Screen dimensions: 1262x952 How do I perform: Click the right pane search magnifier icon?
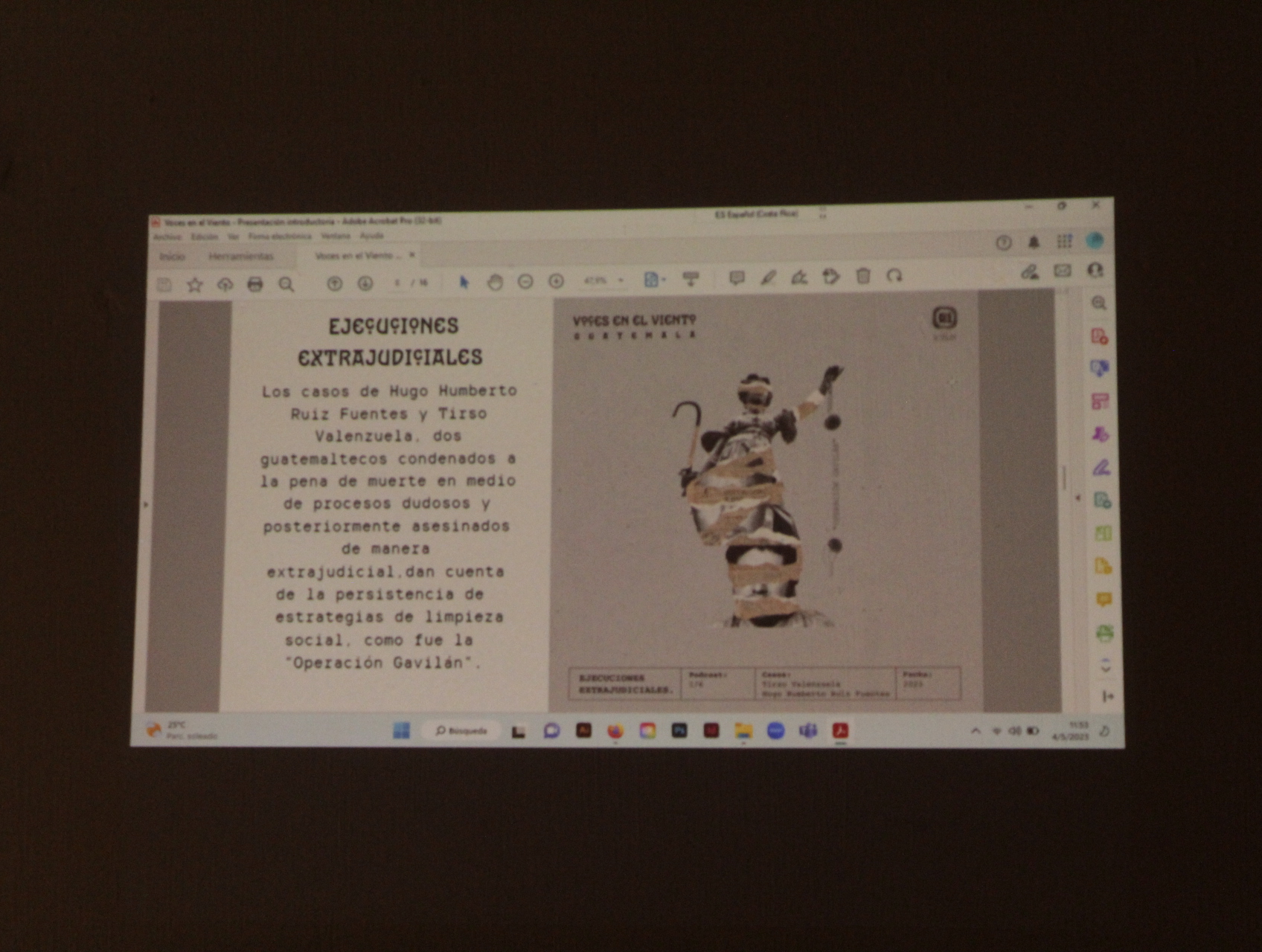coord(1098,303)
